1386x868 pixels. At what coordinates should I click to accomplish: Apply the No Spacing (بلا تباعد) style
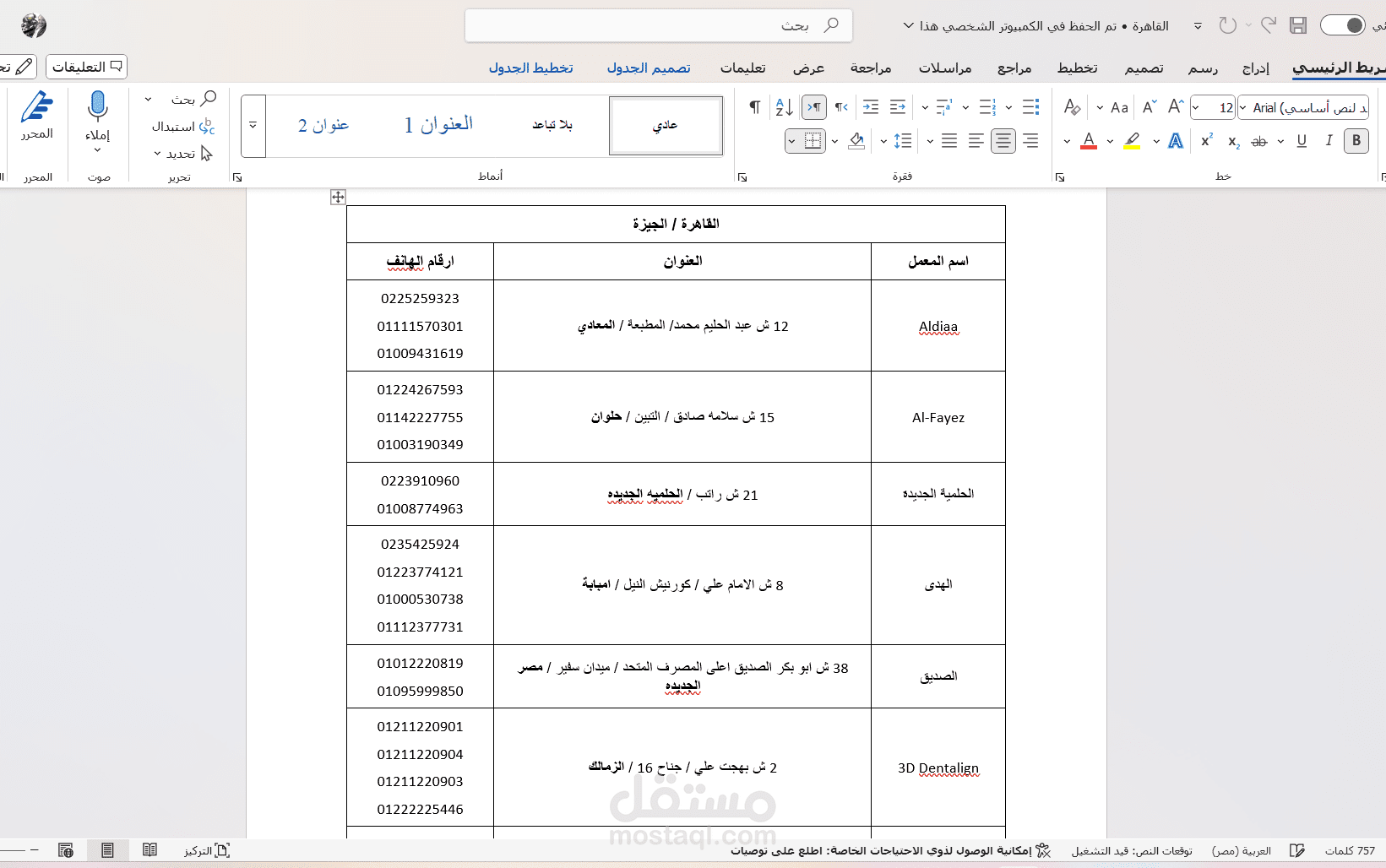click(552, 125)
